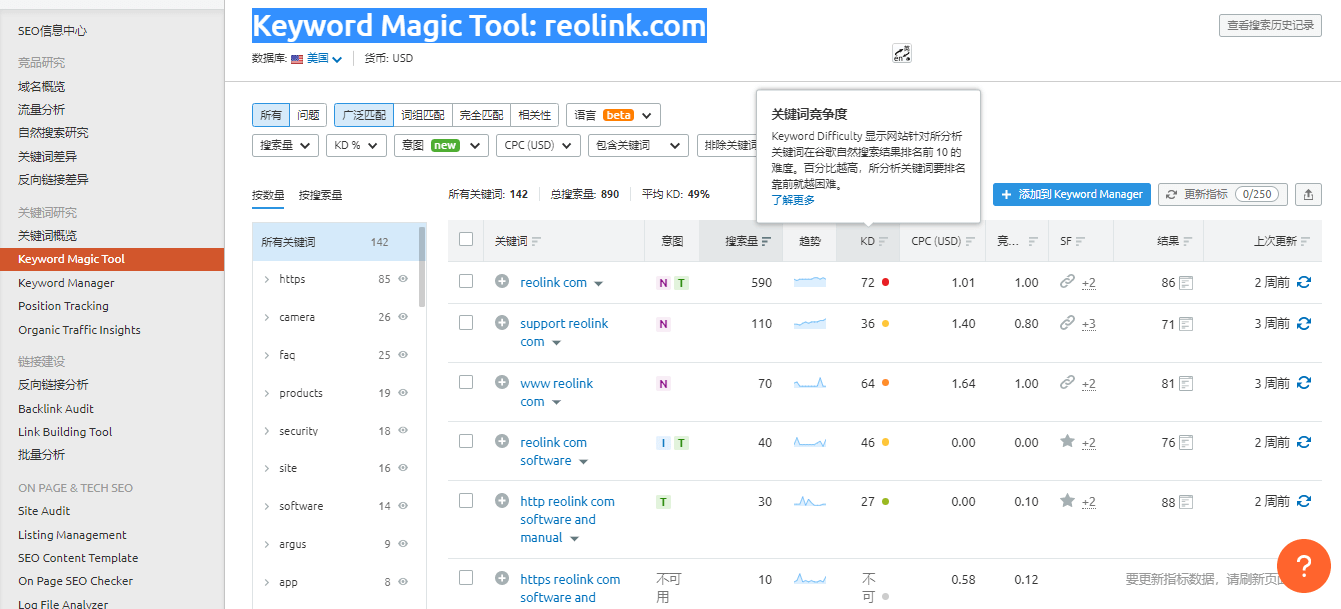Click the keyword groups list scrollbar
1341x609 pixels.
pos(421,266)
